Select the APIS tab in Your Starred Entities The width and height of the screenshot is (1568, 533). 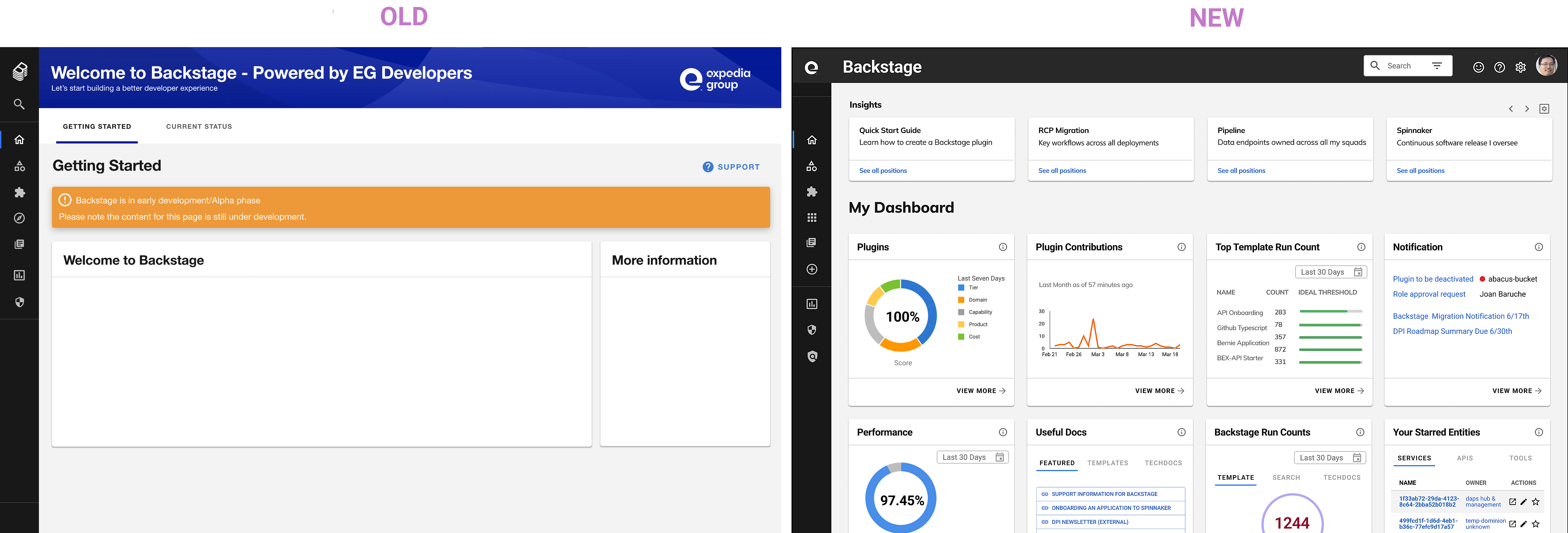pos(1465,459)
